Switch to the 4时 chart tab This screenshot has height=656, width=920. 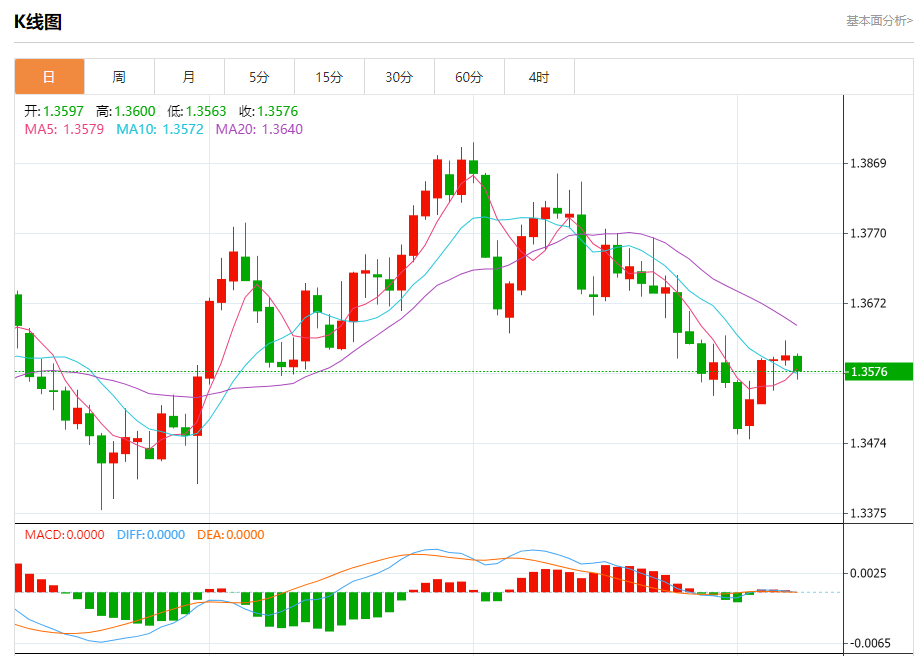pos(539,77)
